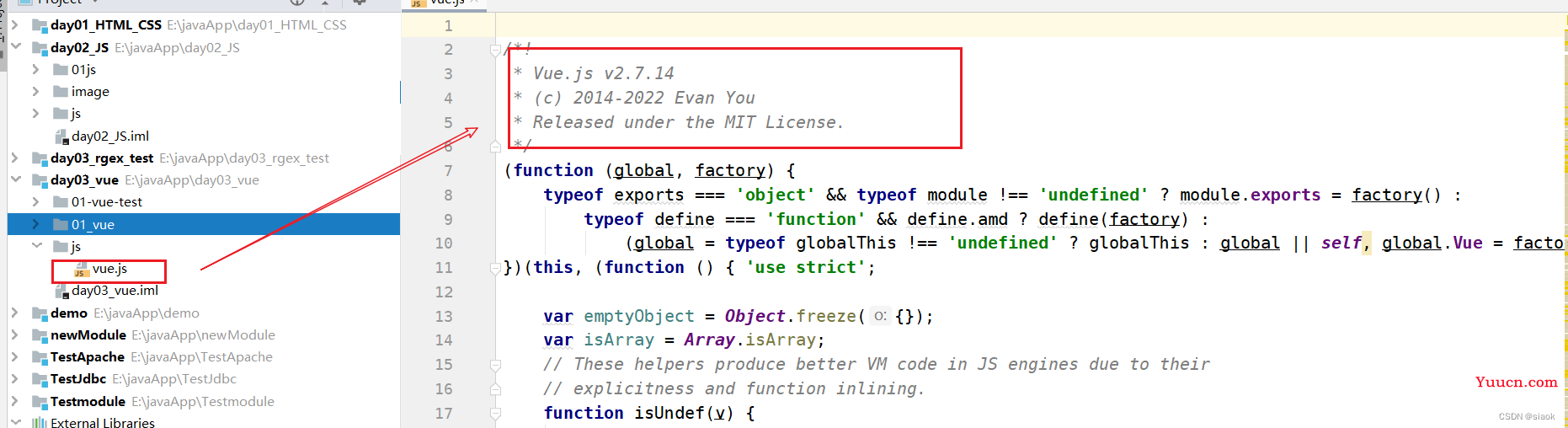The width and height of the screenshot is (1568, 428).
Task: Click the JS file icon of vue.js
Action: point(81,270)
